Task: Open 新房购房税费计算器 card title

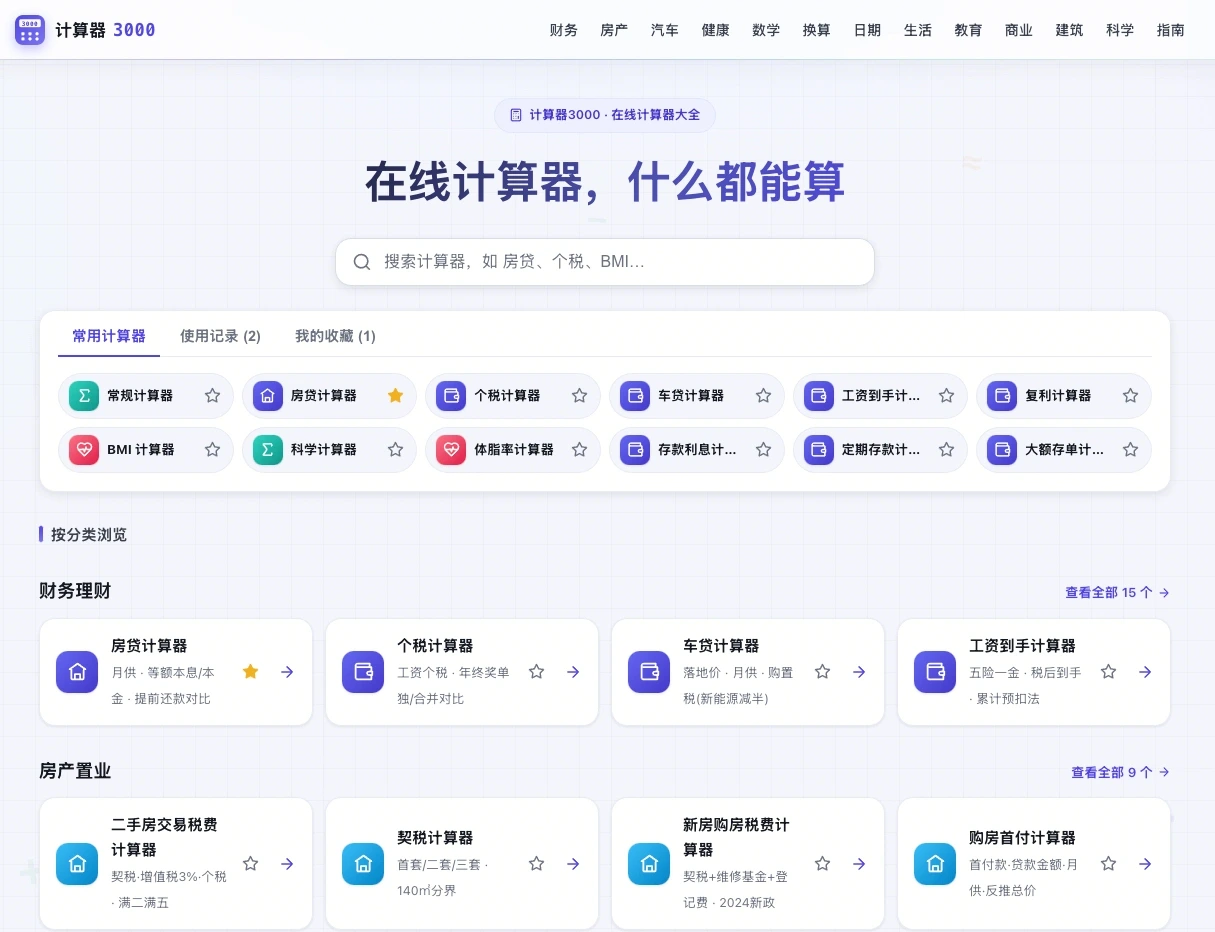Action: (736, 837)
